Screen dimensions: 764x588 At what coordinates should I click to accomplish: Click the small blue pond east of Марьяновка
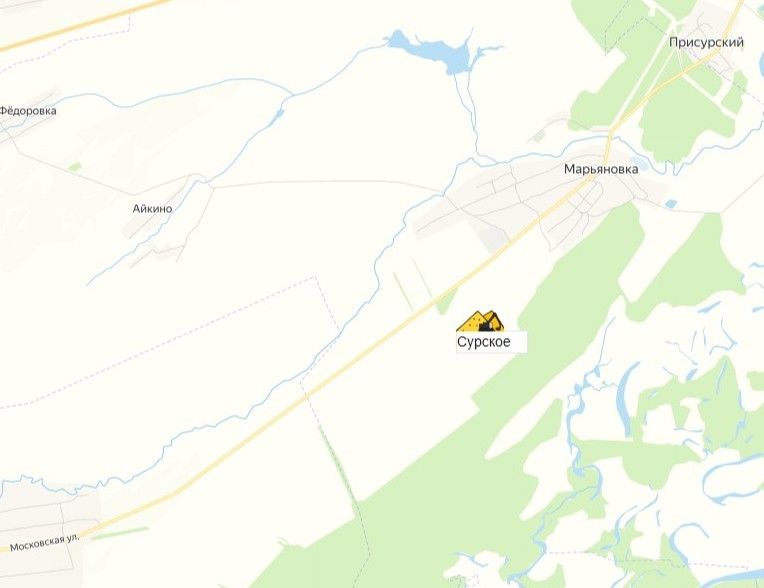(670, 204)
